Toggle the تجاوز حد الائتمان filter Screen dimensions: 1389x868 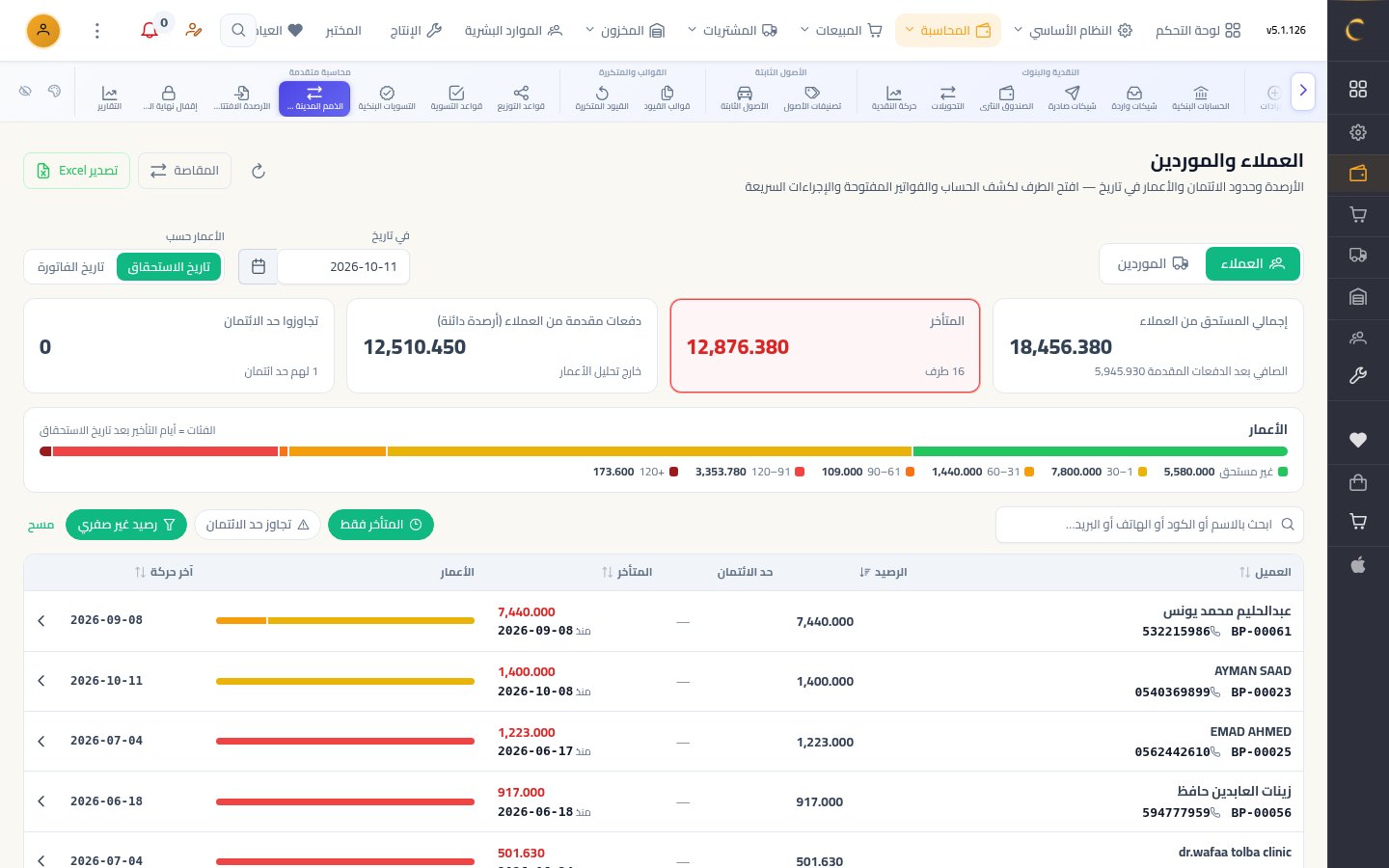coord(258,525)
